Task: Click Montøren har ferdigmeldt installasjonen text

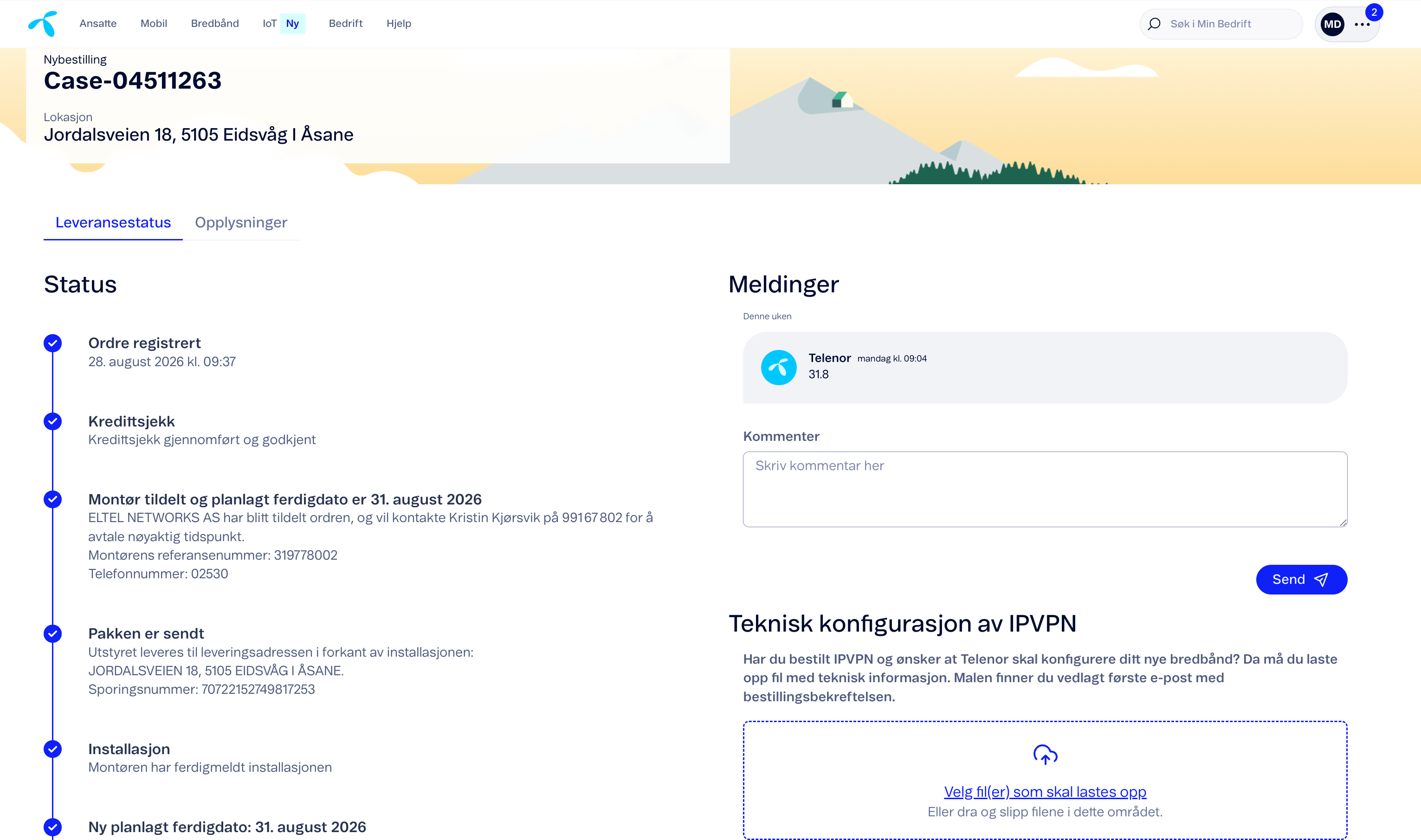Action: 210,768
